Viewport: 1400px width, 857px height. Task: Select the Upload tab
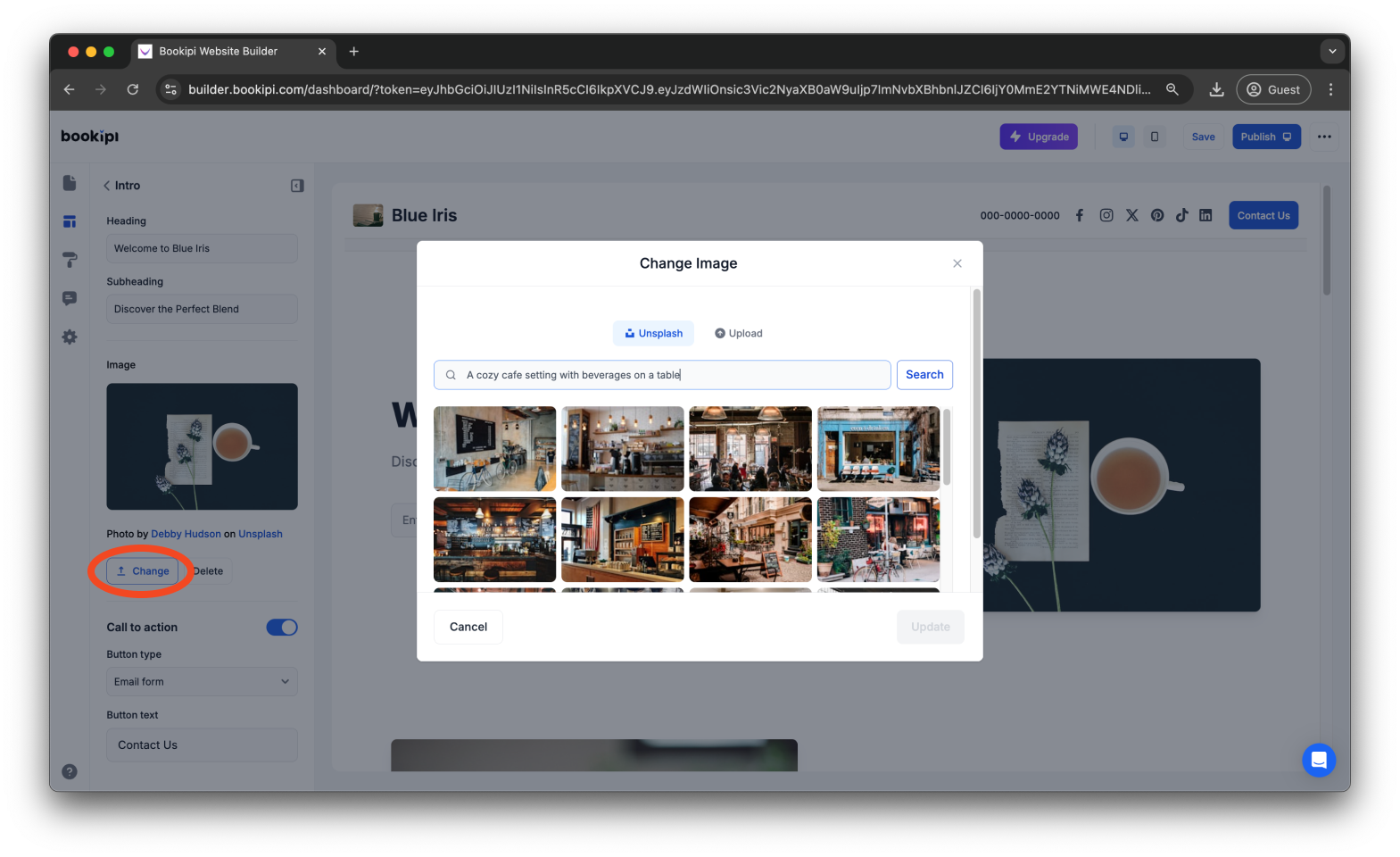click(739, 334)
